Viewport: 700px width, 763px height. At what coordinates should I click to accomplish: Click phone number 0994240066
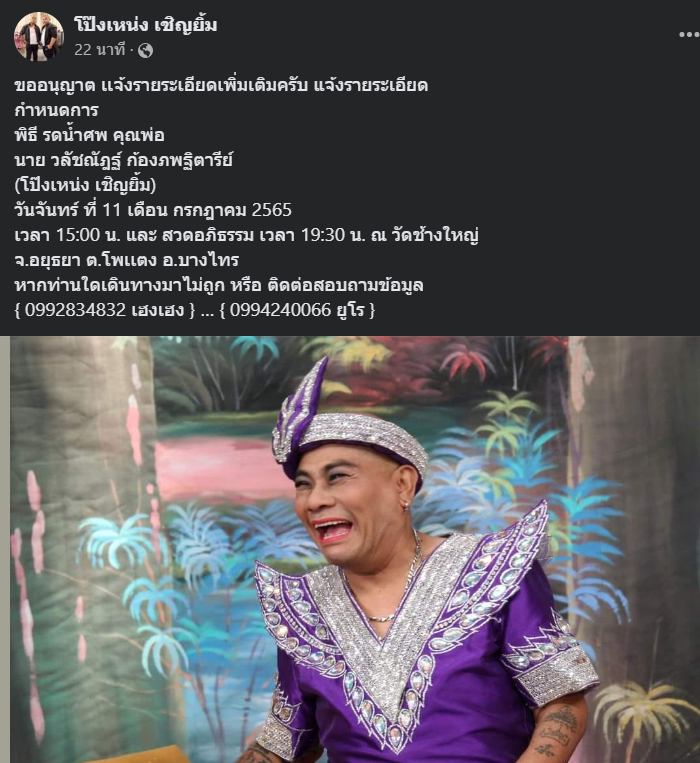coord(280,309)
